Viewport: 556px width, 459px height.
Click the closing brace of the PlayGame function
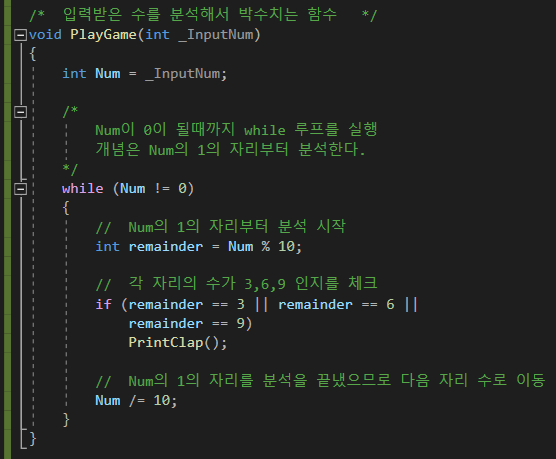[x=33, y=439]
